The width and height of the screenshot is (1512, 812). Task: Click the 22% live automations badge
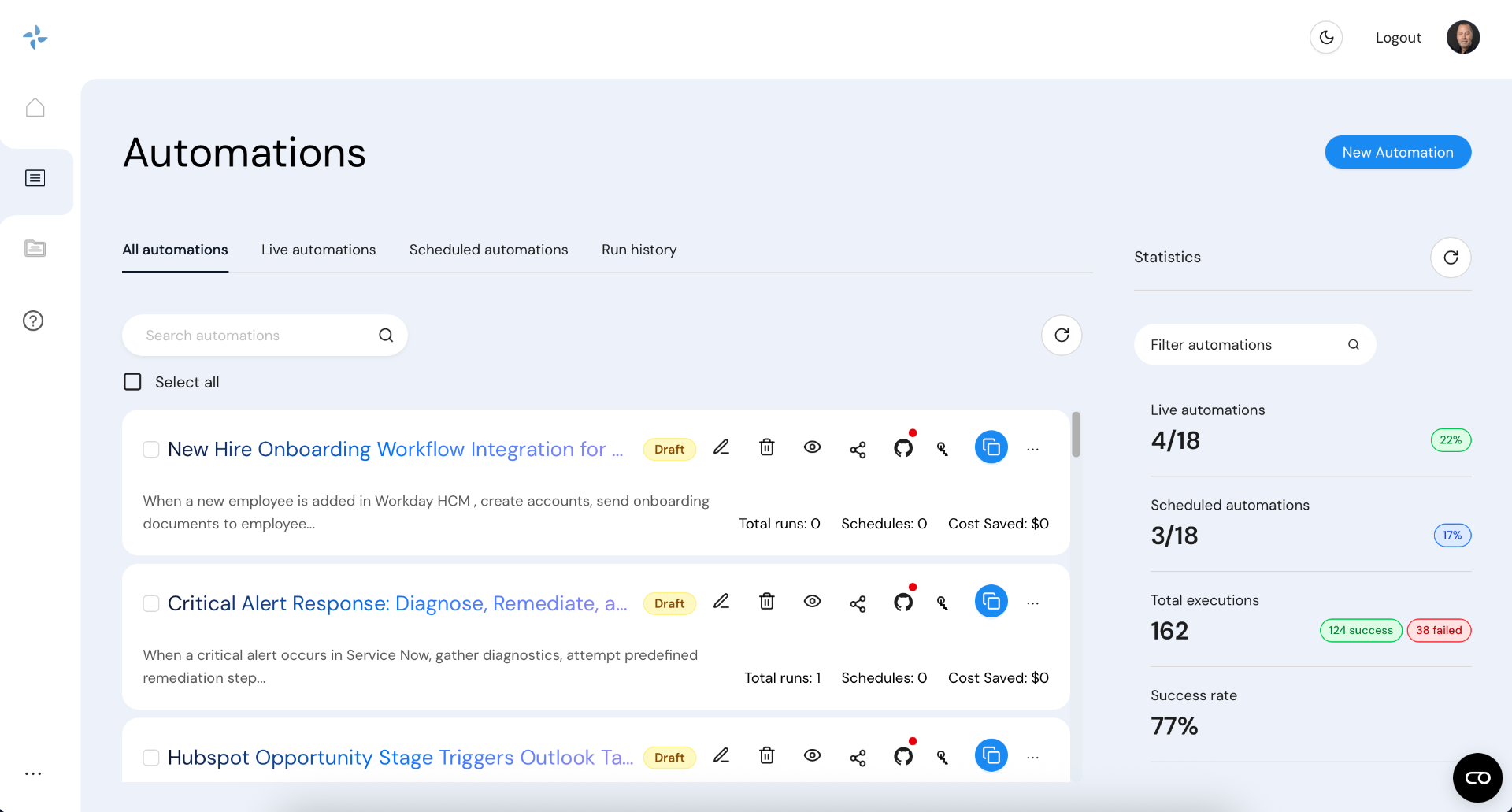tap(1451, 440)
